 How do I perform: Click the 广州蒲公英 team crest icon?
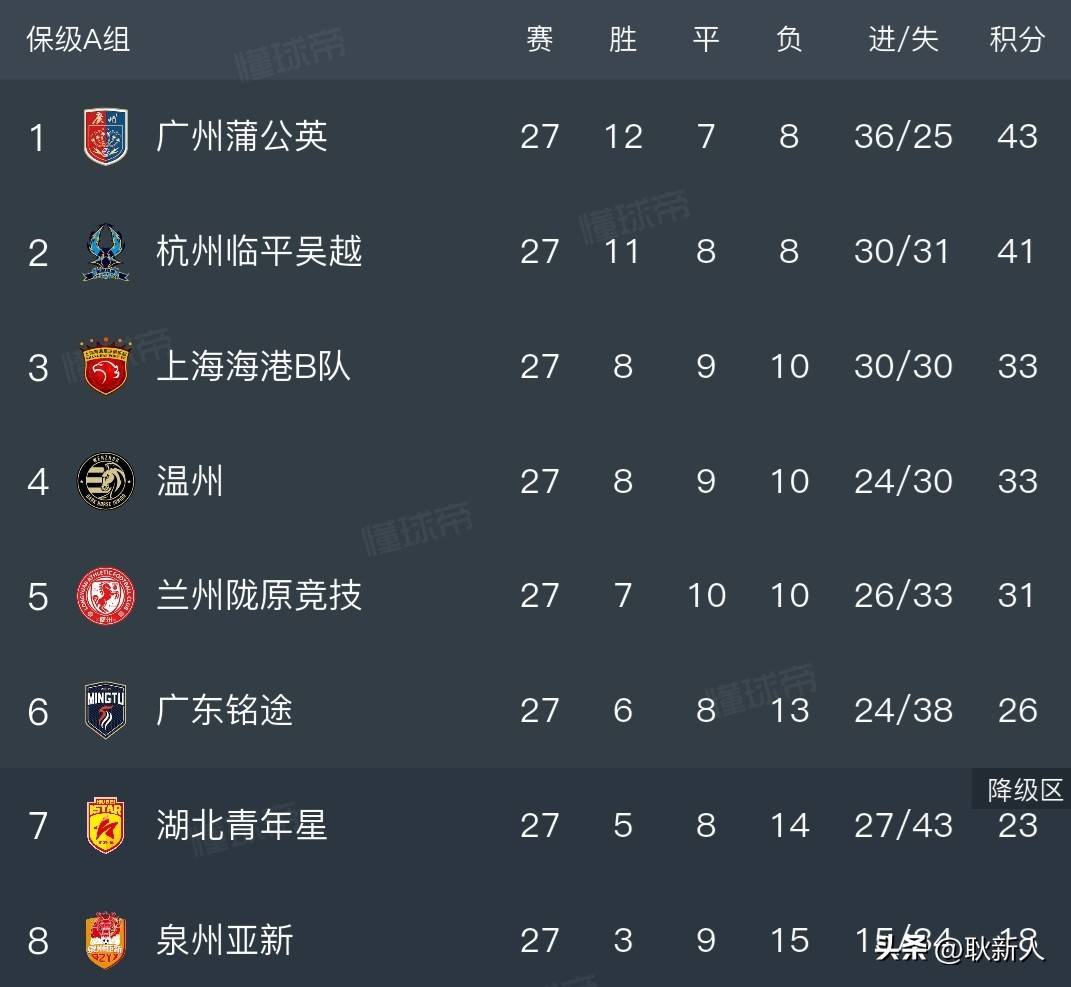click(105, 137)
